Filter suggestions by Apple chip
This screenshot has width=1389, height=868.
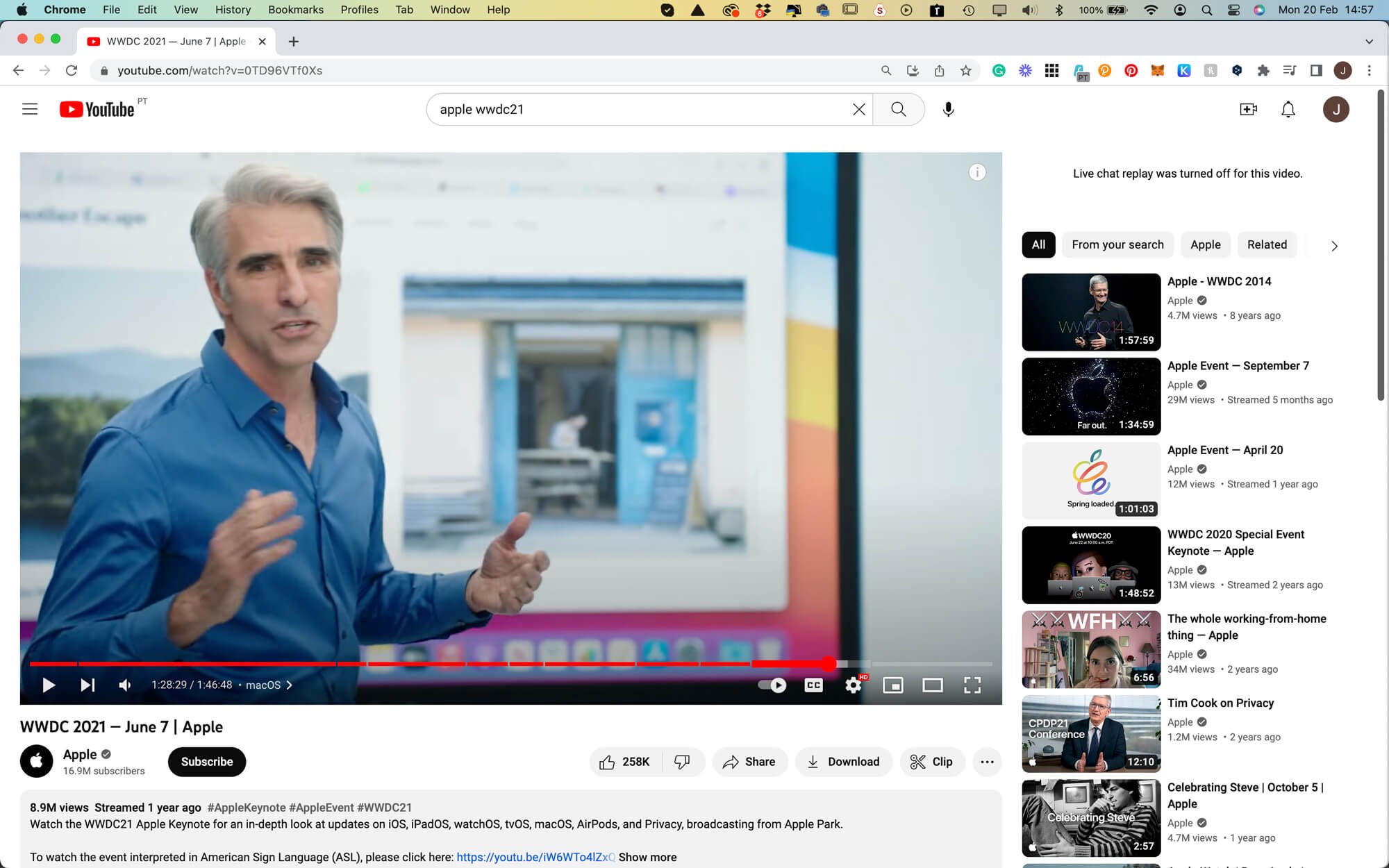point(1205,244)
